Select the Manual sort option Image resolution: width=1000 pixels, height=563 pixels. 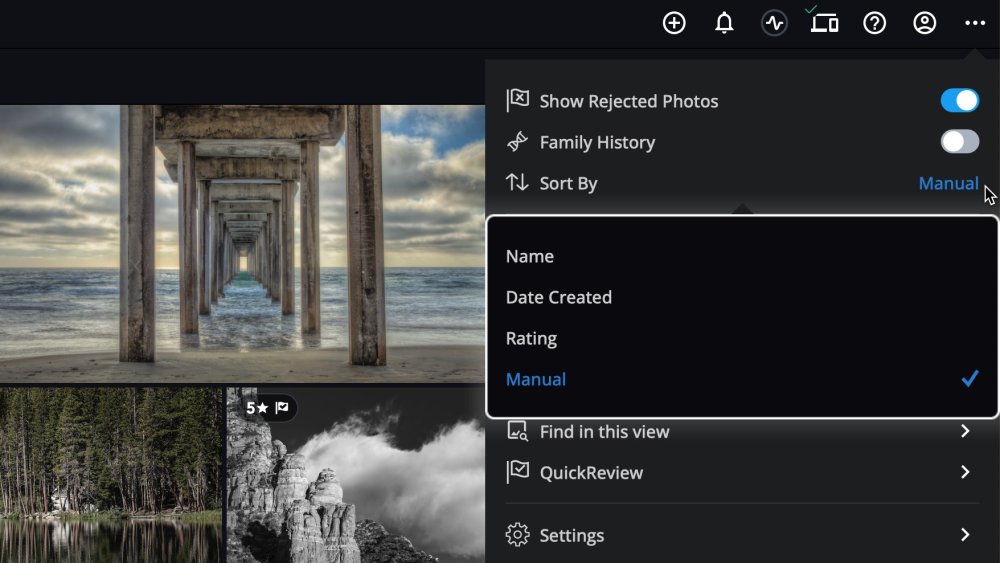point(536,379)
